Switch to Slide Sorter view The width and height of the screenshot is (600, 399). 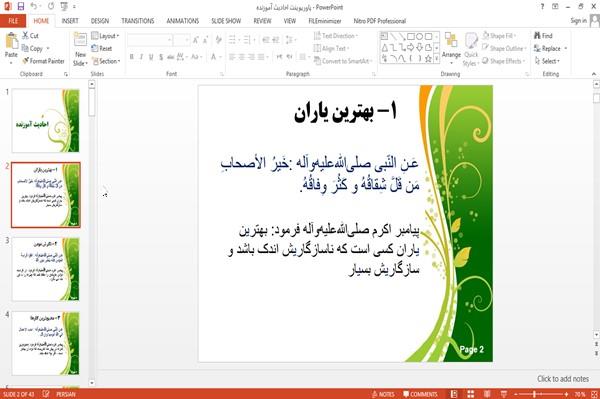coord(470,394)
